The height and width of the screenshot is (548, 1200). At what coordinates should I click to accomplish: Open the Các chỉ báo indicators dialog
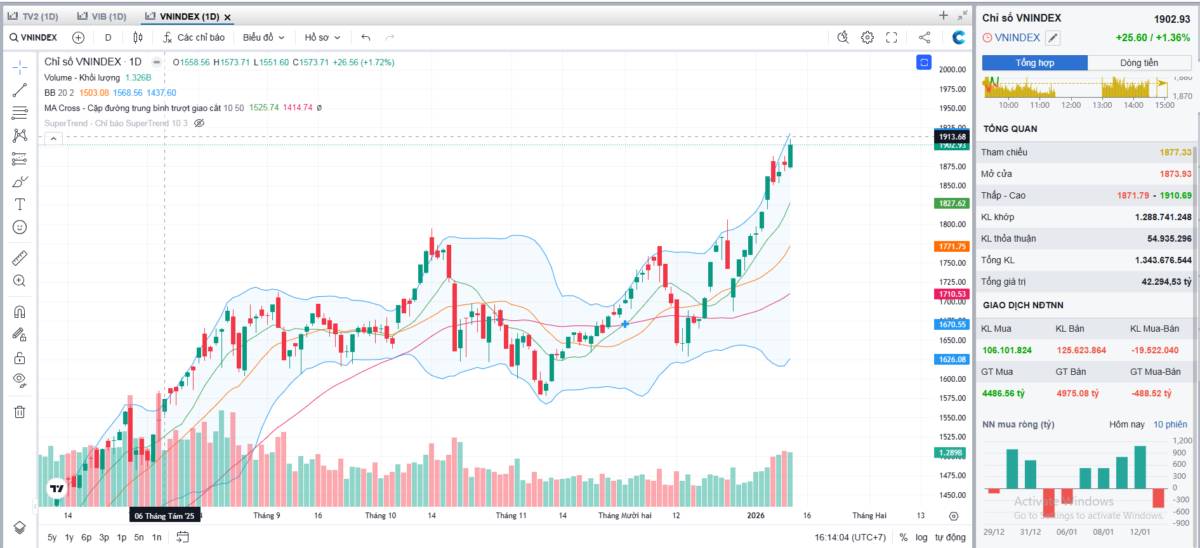pyautogui.click(x=194, y=37)
